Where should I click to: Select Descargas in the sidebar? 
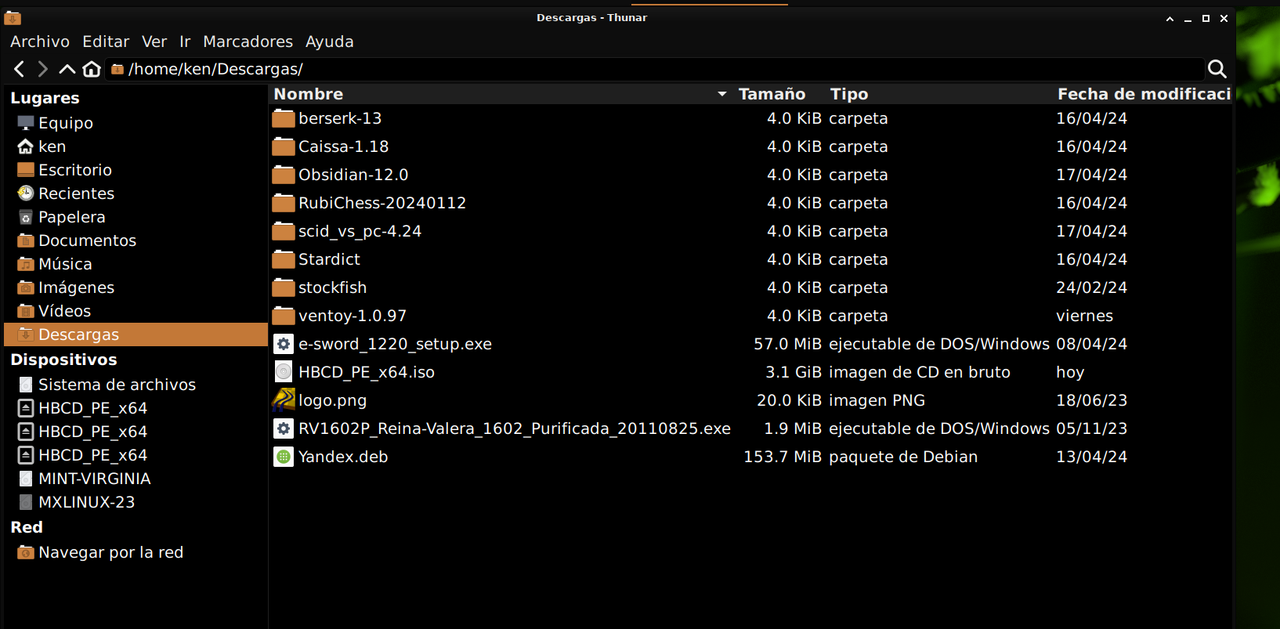[136, 335]
